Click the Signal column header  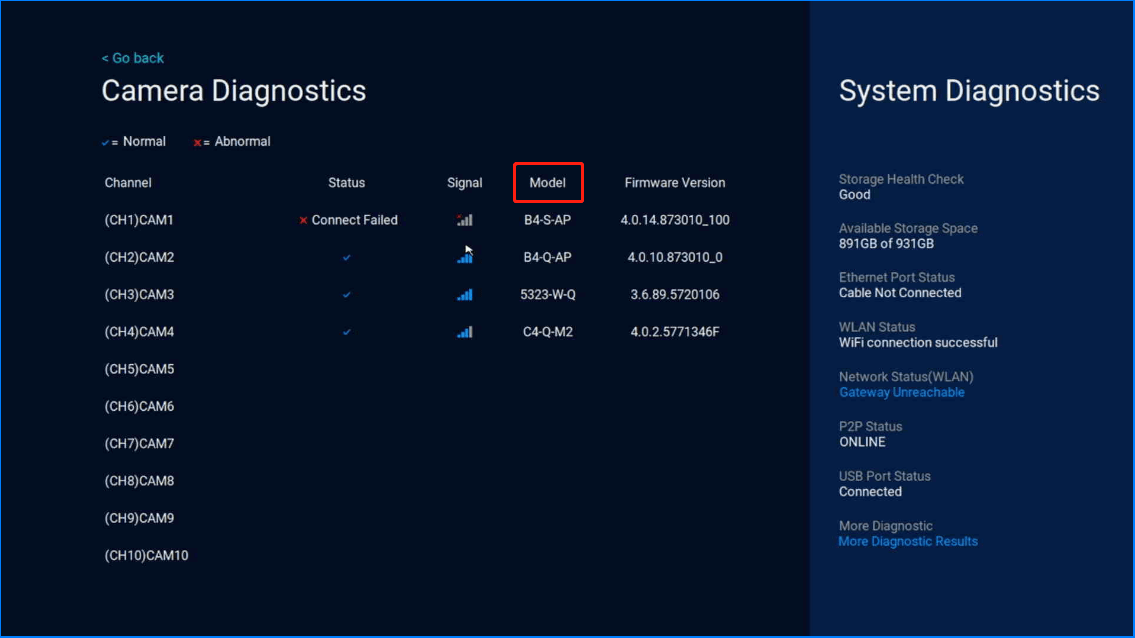click(464, 183)
